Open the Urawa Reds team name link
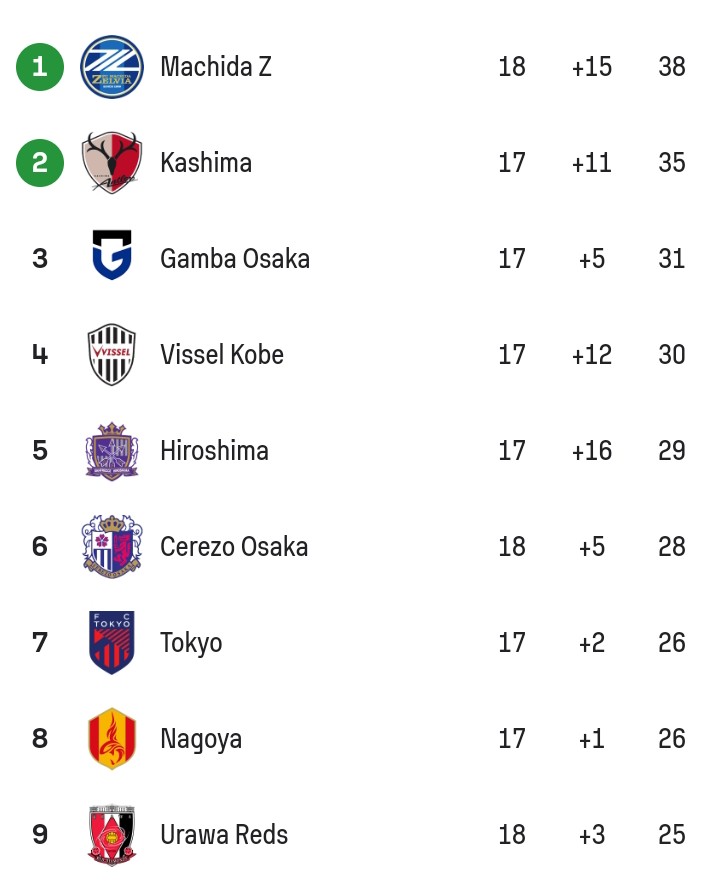Viewport: 720px width, 892px height. click(224, 835)
